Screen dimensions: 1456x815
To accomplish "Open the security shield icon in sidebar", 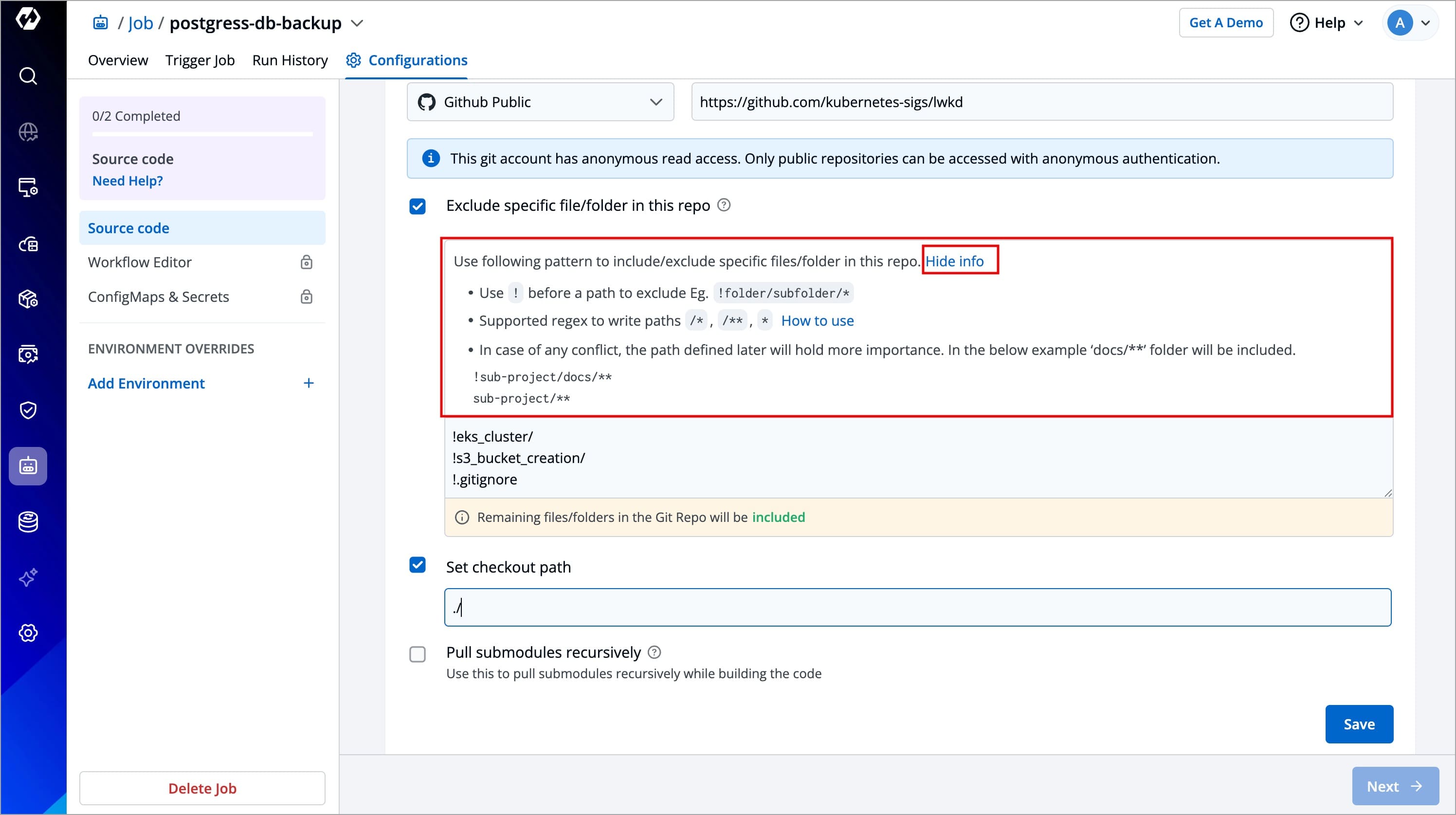I will 28,410.
